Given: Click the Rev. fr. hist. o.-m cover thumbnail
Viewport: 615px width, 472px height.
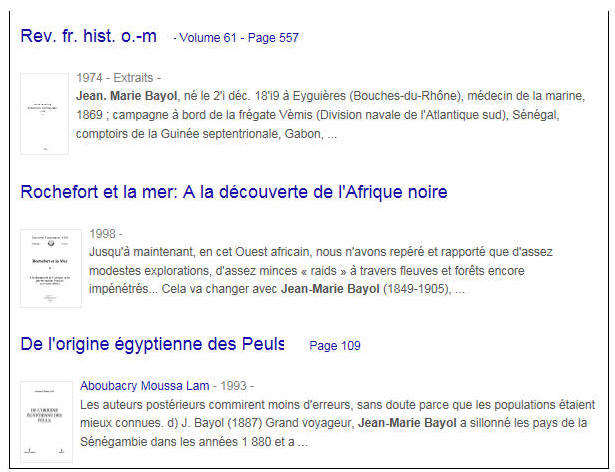Looking at the screenshot, I should pos(44,114).
